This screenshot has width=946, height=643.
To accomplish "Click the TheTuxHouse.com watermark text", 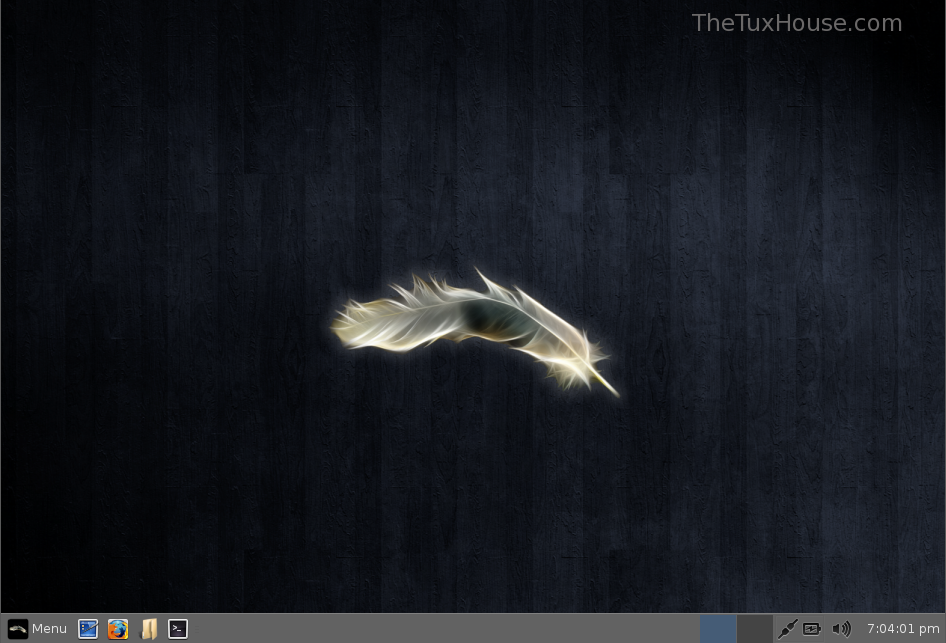I will (796, 23).
